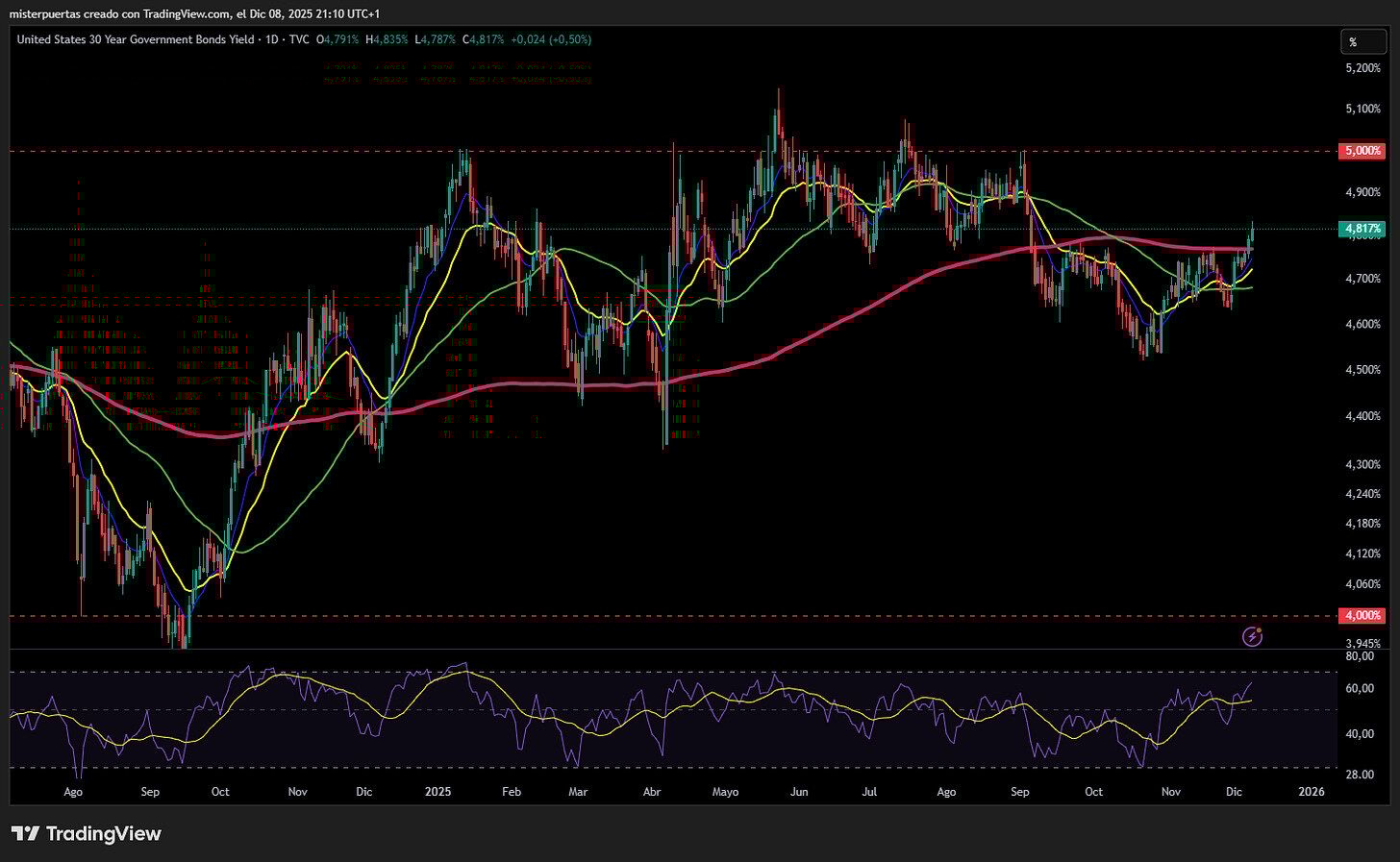Click the TVC source label

pyautogui.click(x=299, y=39)
